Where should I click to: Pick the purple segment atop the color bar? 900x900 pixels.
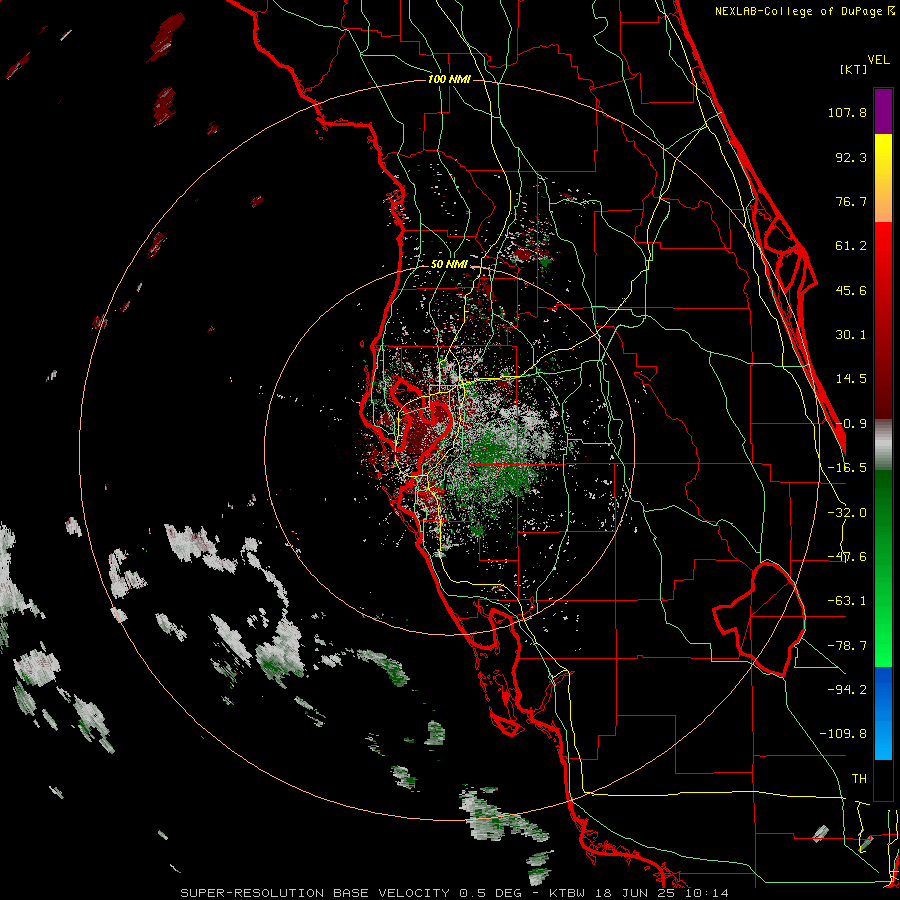(883, 111)
